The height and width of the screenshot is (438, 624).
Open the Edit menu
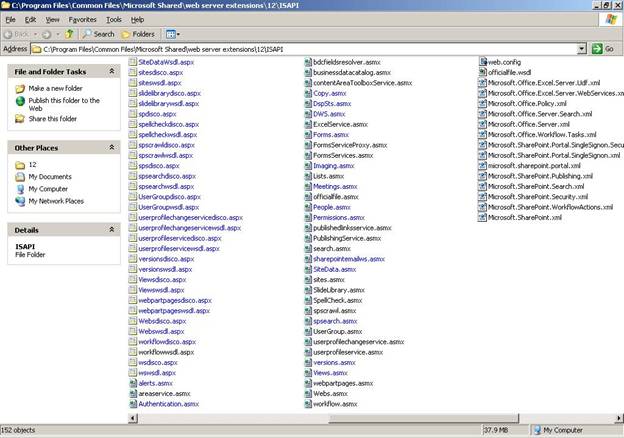[x=30, y=19]
